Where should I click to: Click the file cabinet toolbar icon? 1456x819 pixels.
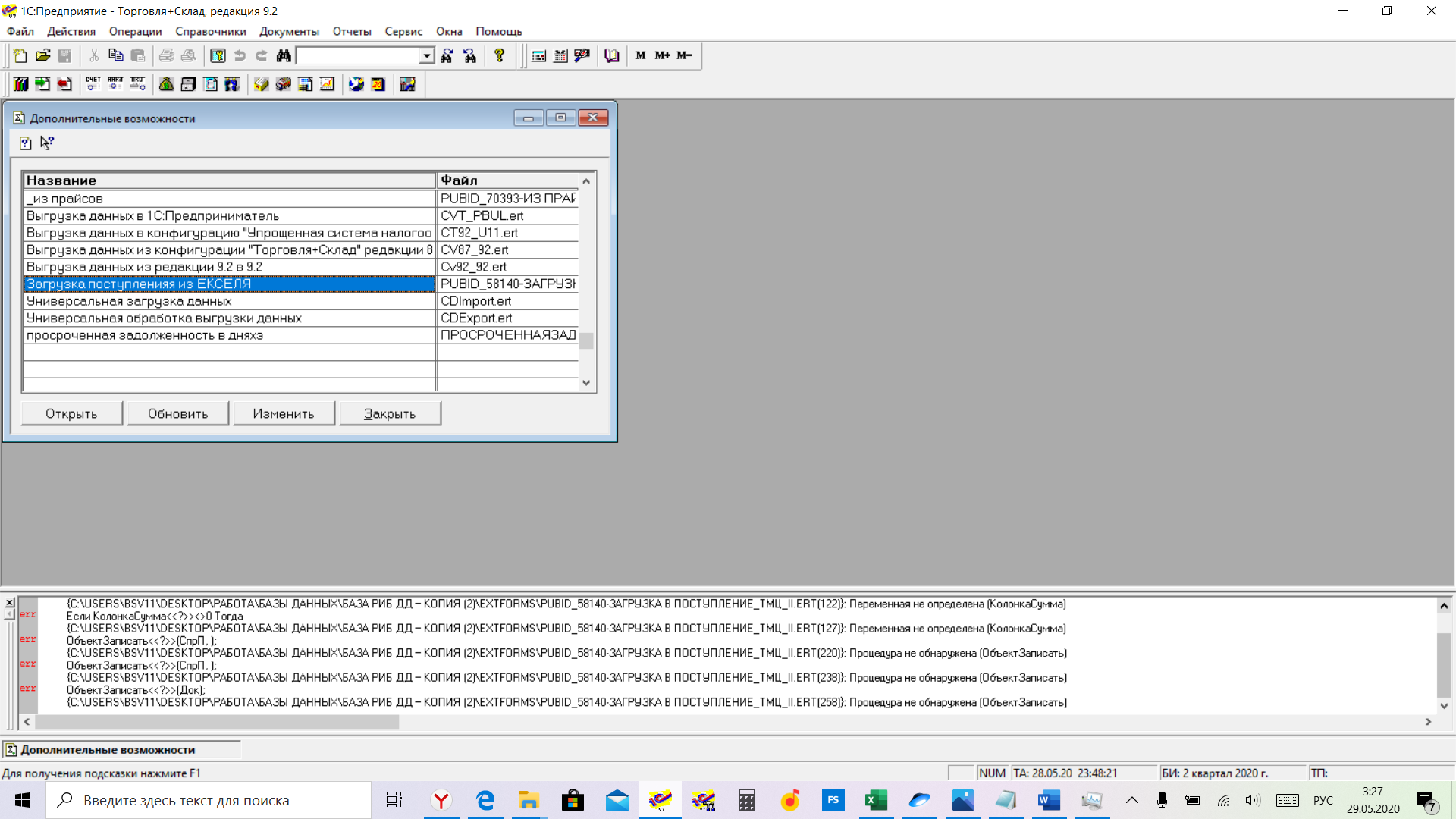tap(188, 84)
